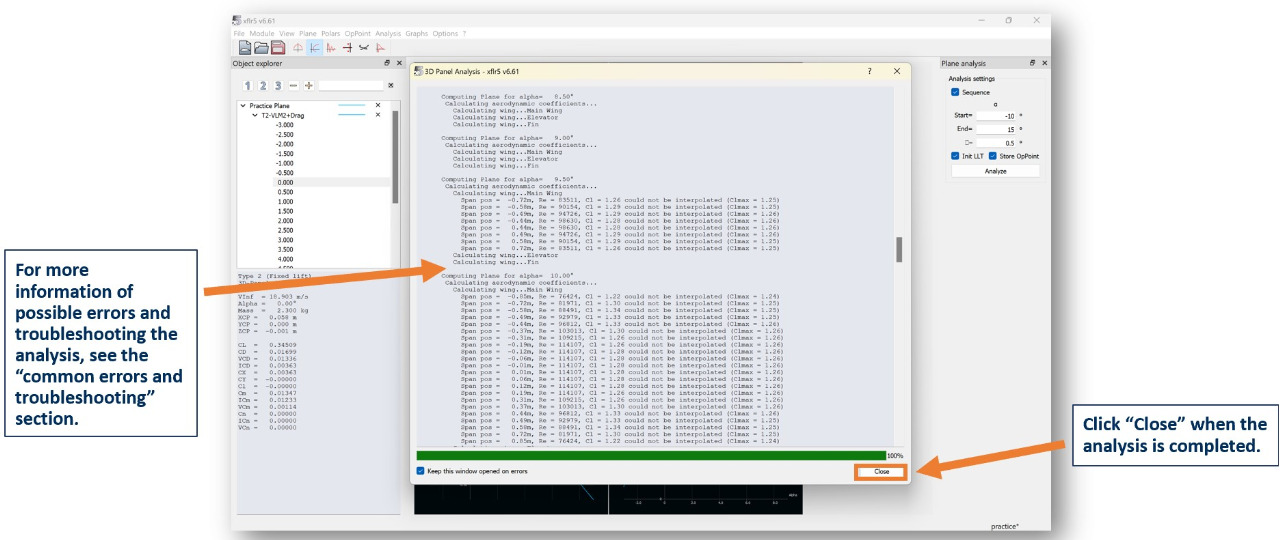Click the help question mark in dialog title
The image size is (1280, 540).
868,71
